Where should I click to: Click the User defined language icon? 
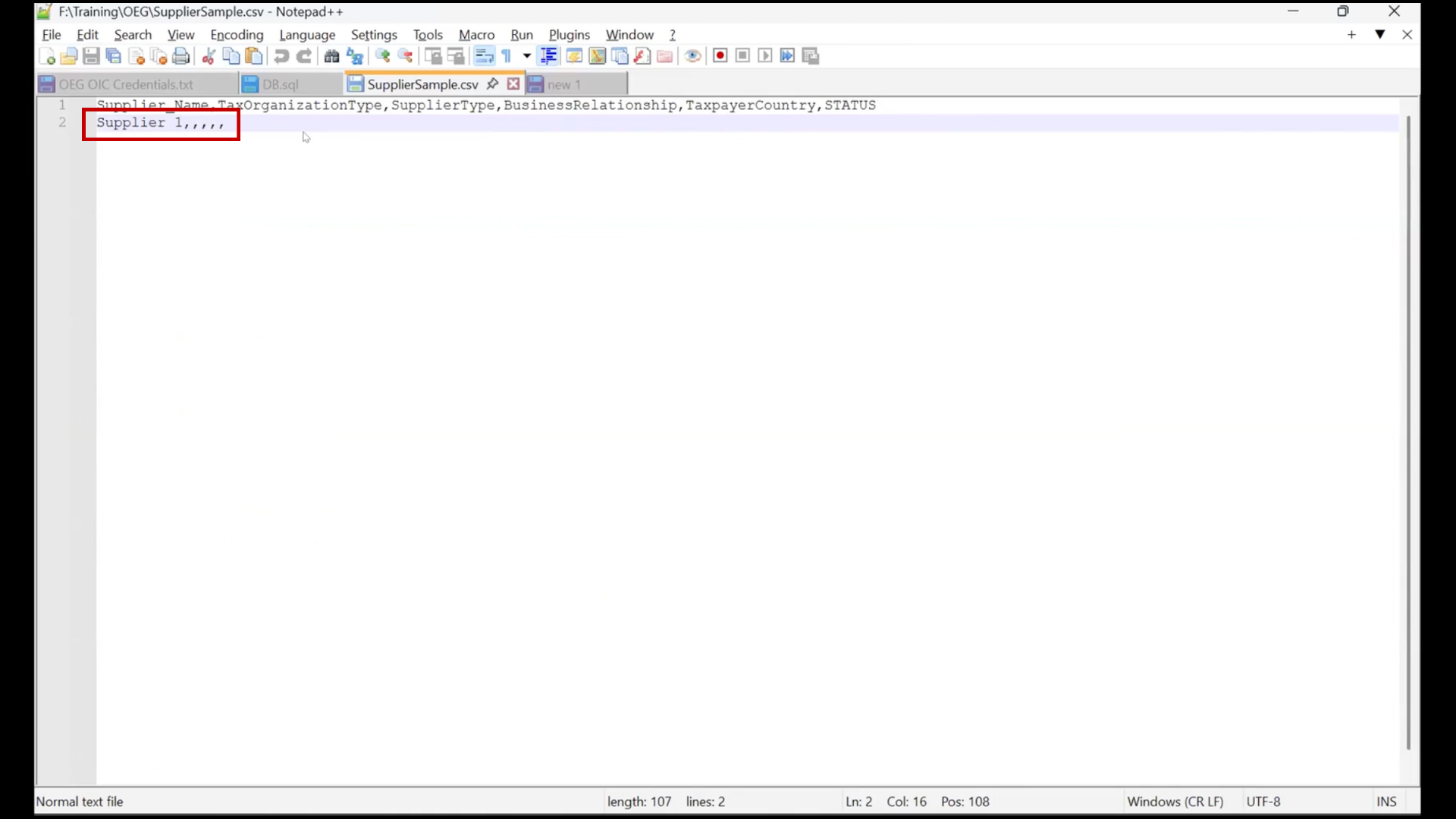[x=574, y=56]
